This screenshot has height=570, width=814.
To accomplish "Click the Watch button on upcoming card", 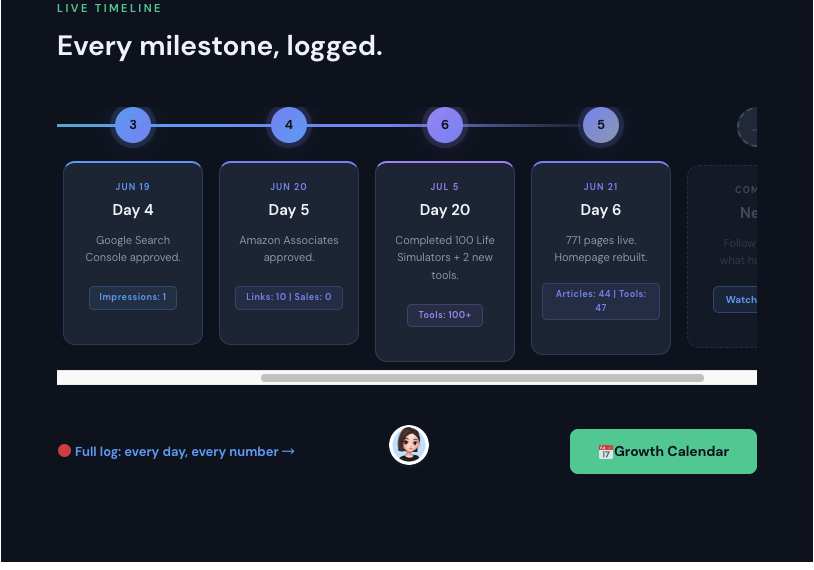I will coord(735,300).
